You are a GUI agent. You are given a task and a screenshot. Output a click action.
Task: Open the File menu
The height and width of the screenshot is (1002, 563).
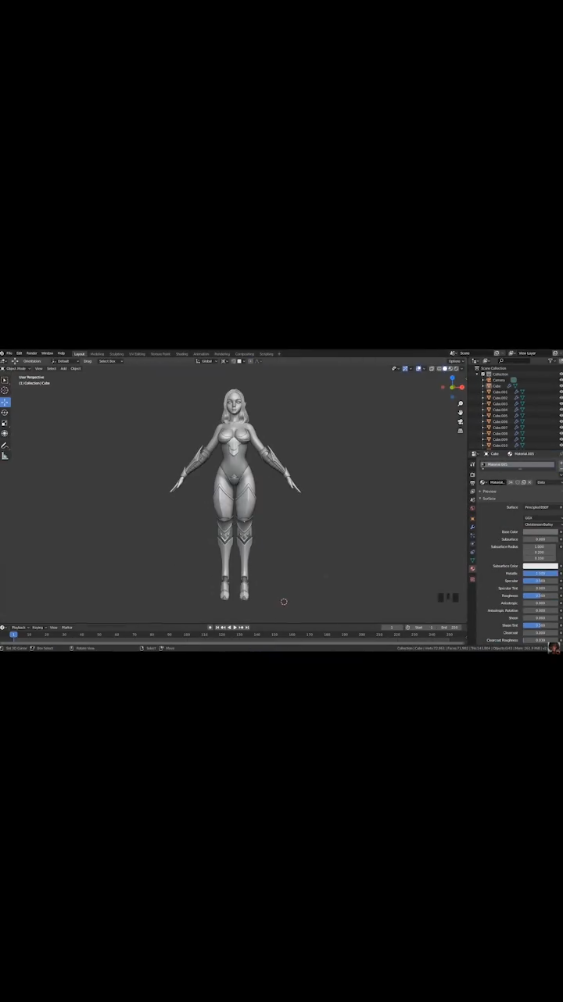point(10,353)
